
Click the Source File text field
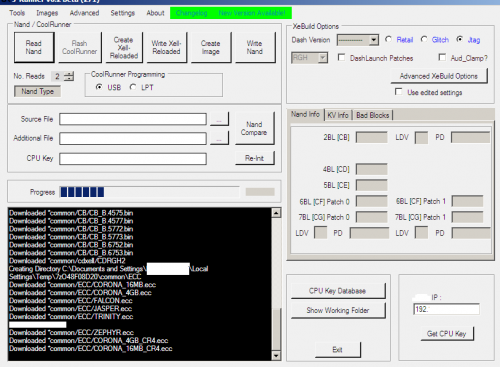(x=133, y=119)
